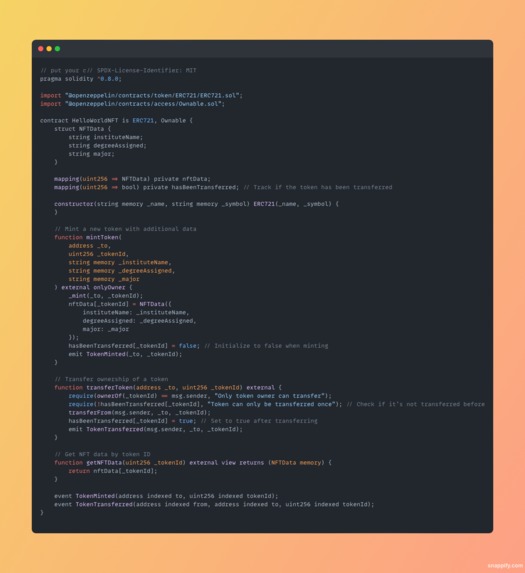
Task: Click the 'function mintToken(' line
Action: (88, 237)
